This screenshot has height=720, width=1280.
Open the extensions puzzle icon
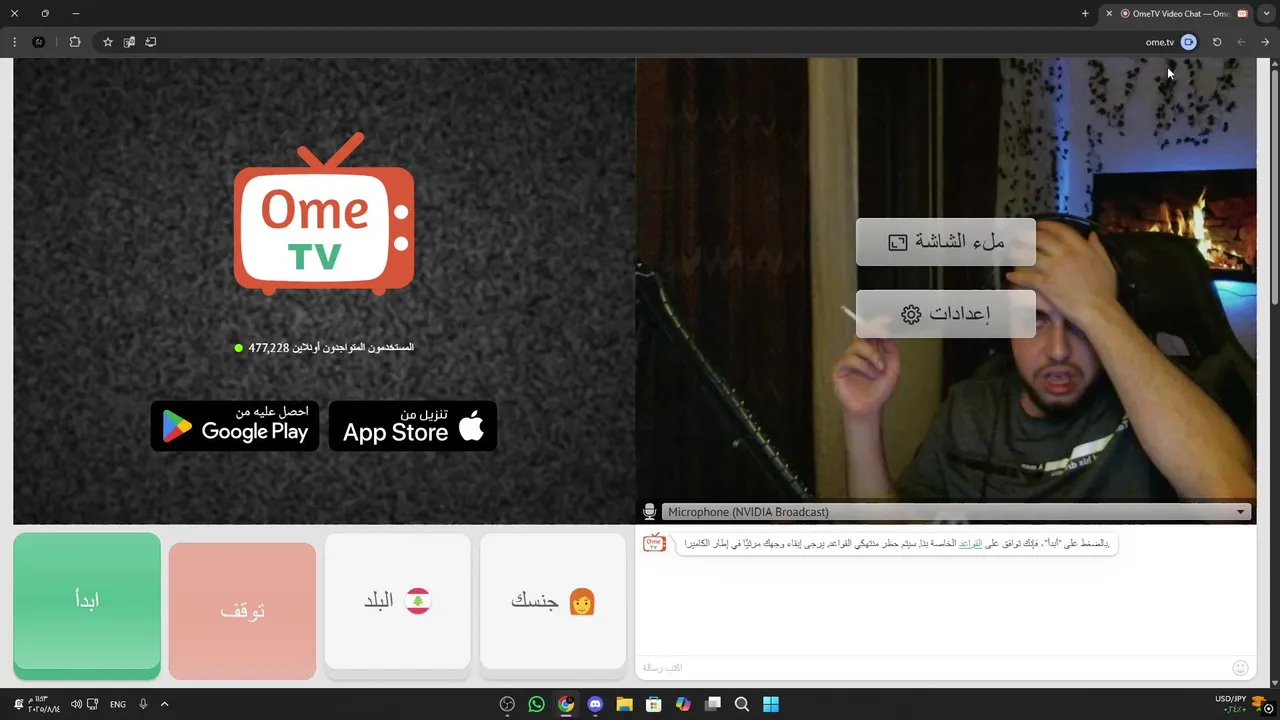[x=75, y=42]
